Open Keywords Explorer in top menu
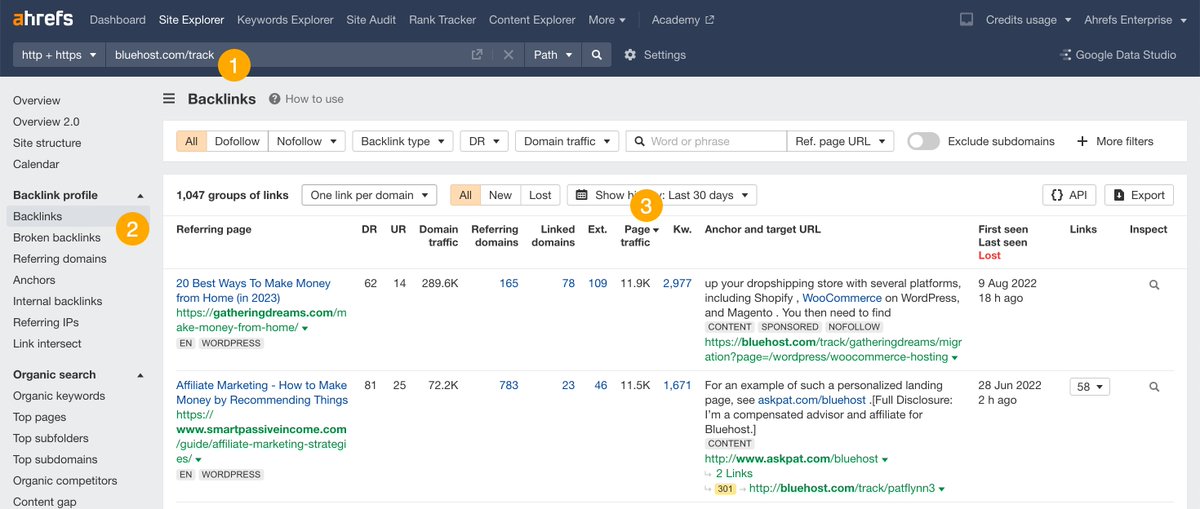Screen dimensions: 1200x509 [285, 20]
